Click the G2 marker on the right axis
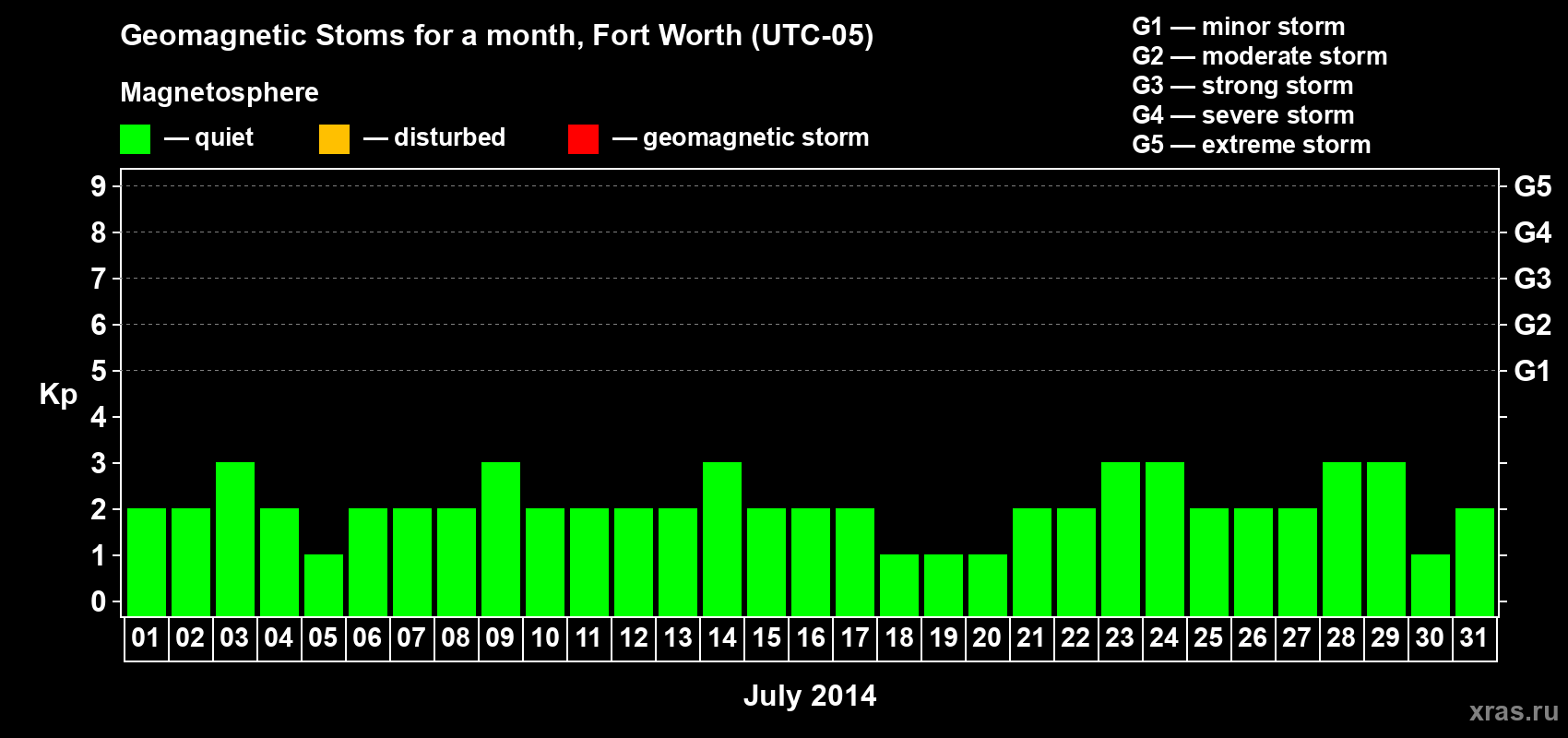 1533,325
